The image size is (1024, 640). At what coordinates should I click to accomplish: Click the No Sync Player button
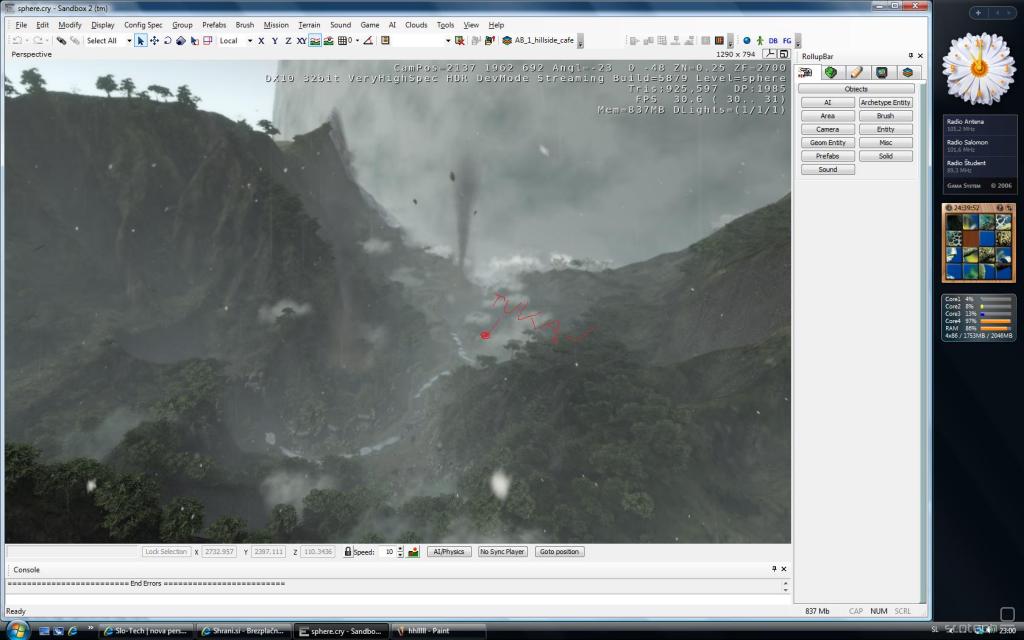pos(502,552)
